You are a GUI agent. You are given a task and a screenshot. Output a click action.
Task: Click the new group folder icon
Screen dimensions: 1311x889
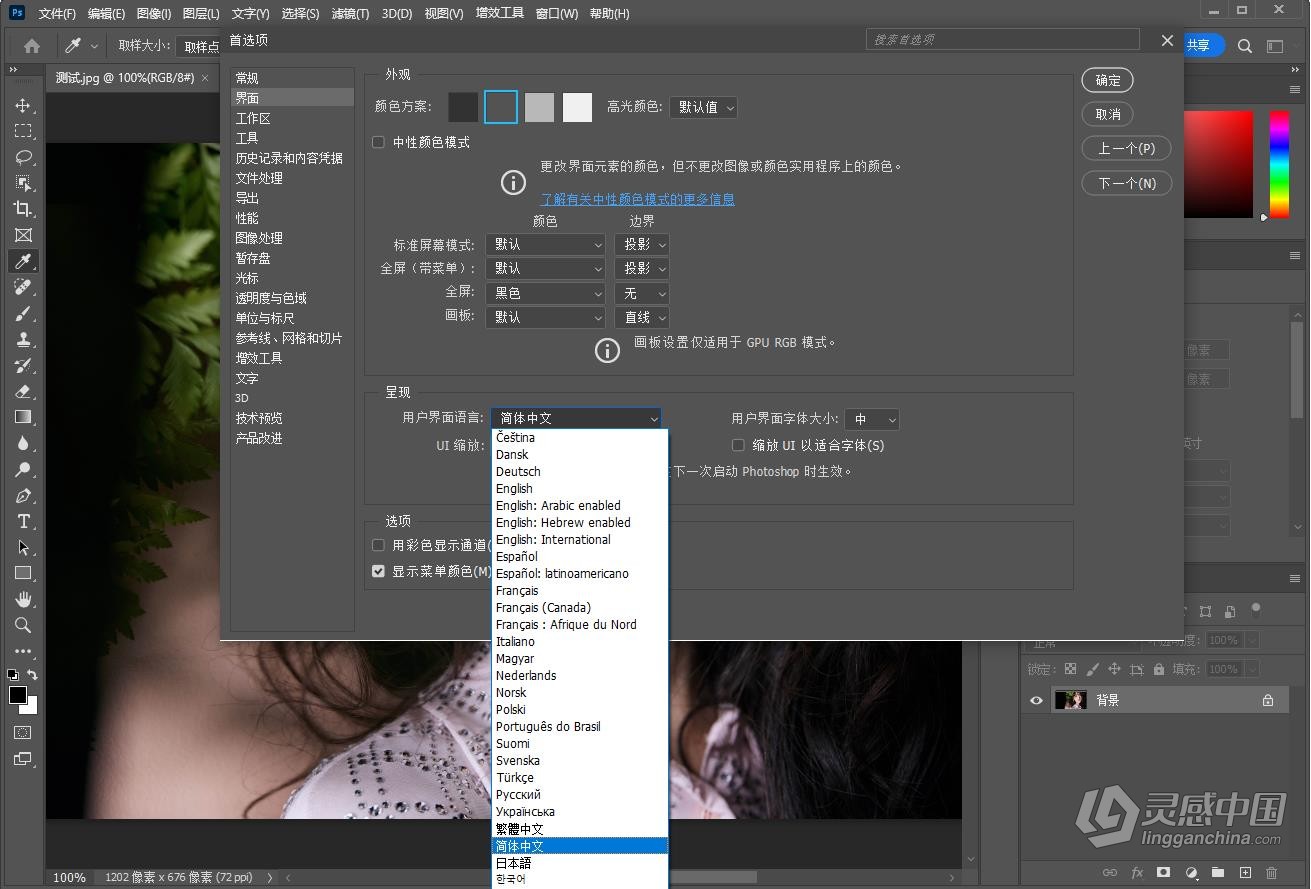pyautogui.click(x=1218, y=872)
